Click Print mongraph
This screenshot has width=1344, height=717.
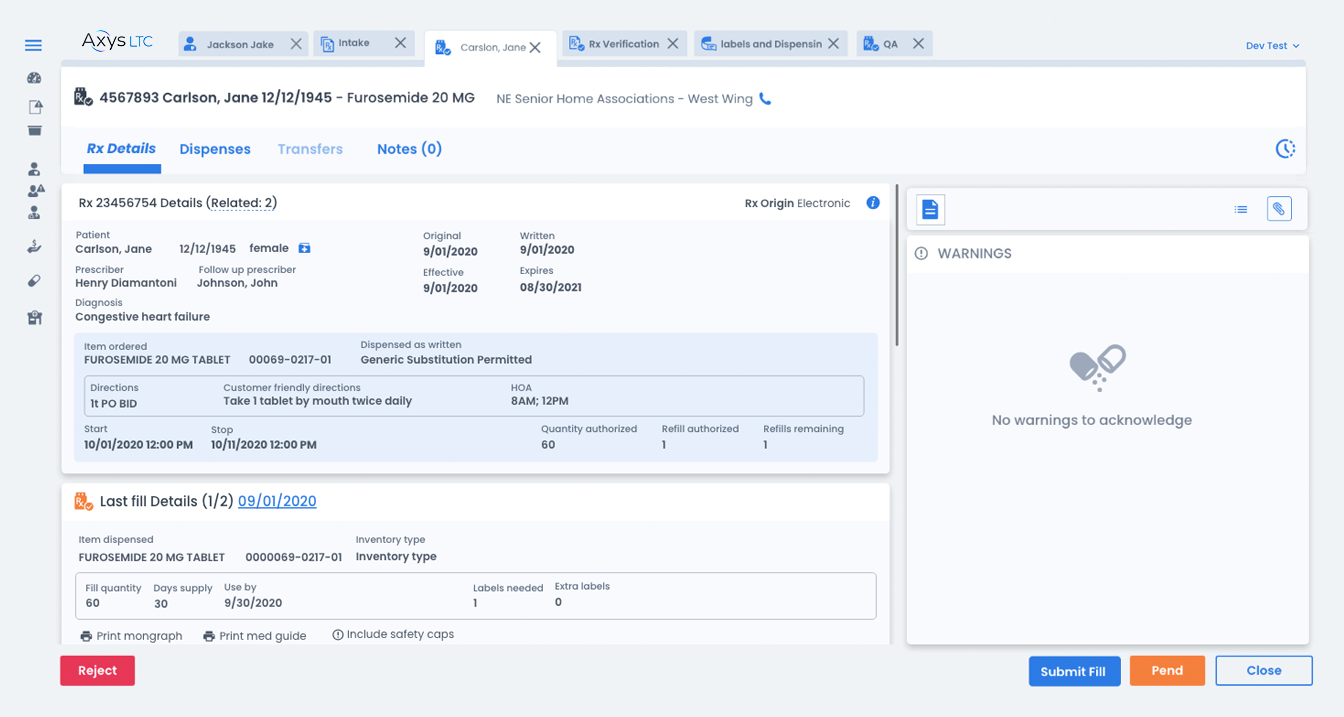[131, 636]
